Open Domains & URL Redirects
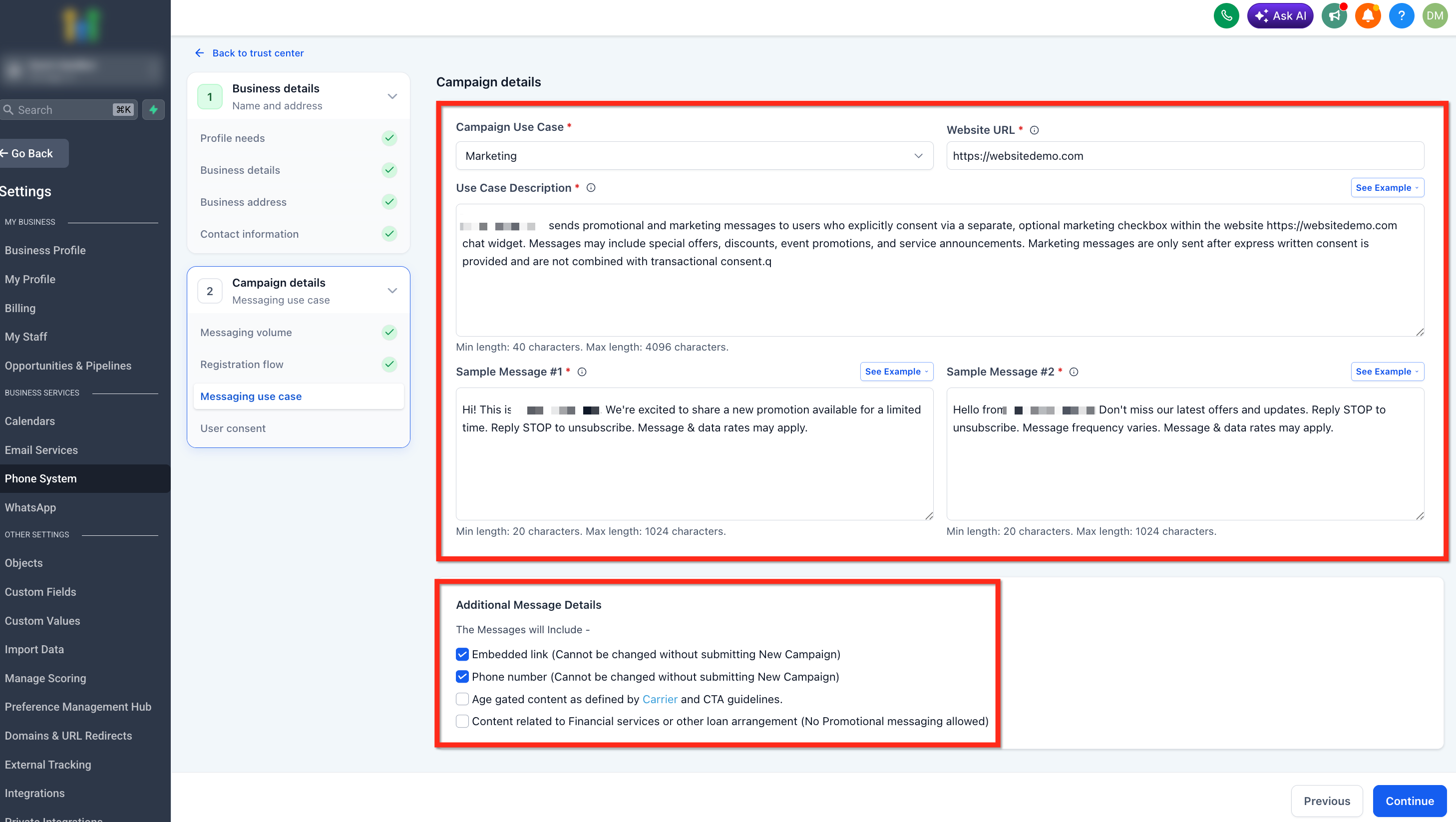The height and width of the screenshot is (822, 1456). tap(68, 735)
